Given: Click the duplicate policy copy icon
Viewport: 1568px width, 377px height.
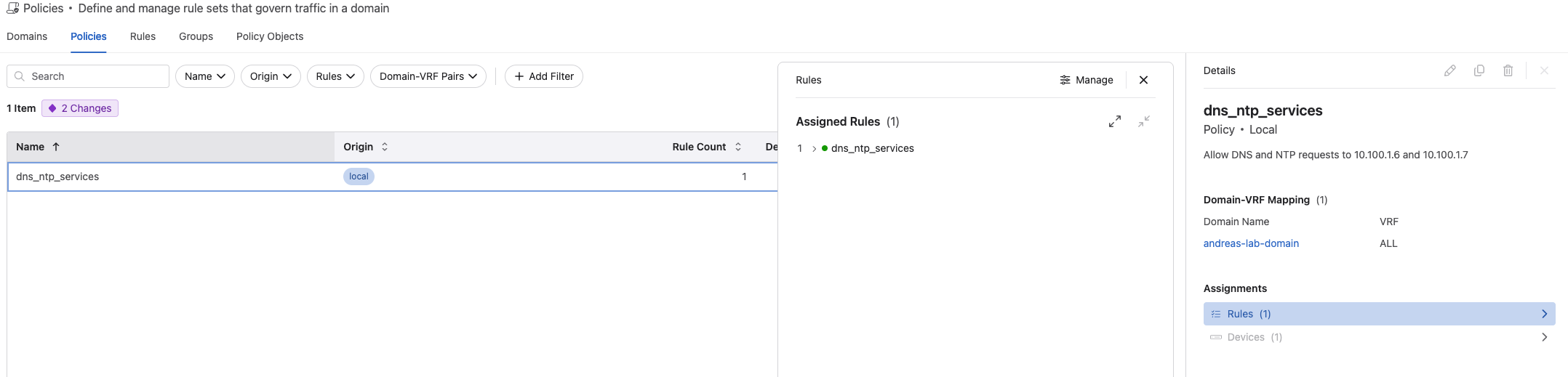Looking at the screenshot, I should tap(1479, 70).
